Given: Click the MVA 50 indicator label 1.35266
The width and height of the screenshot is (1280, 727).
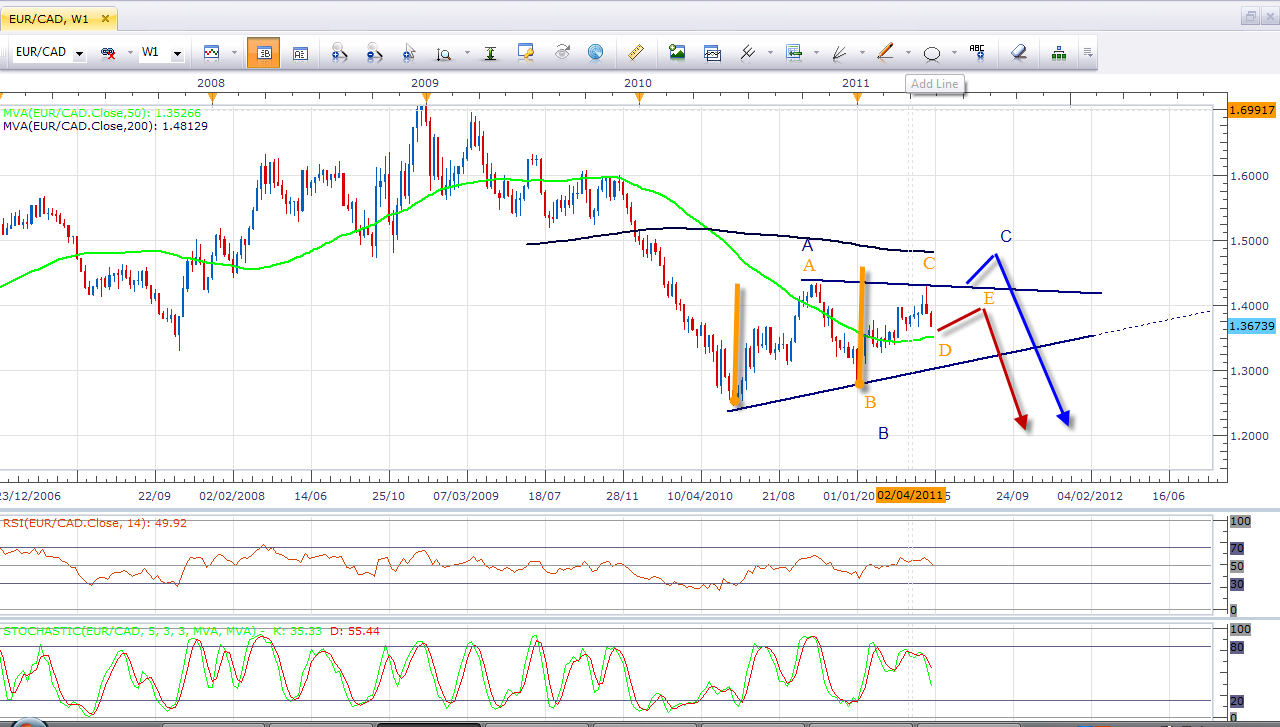Looking at the screenshot, I should click(104, 113).
